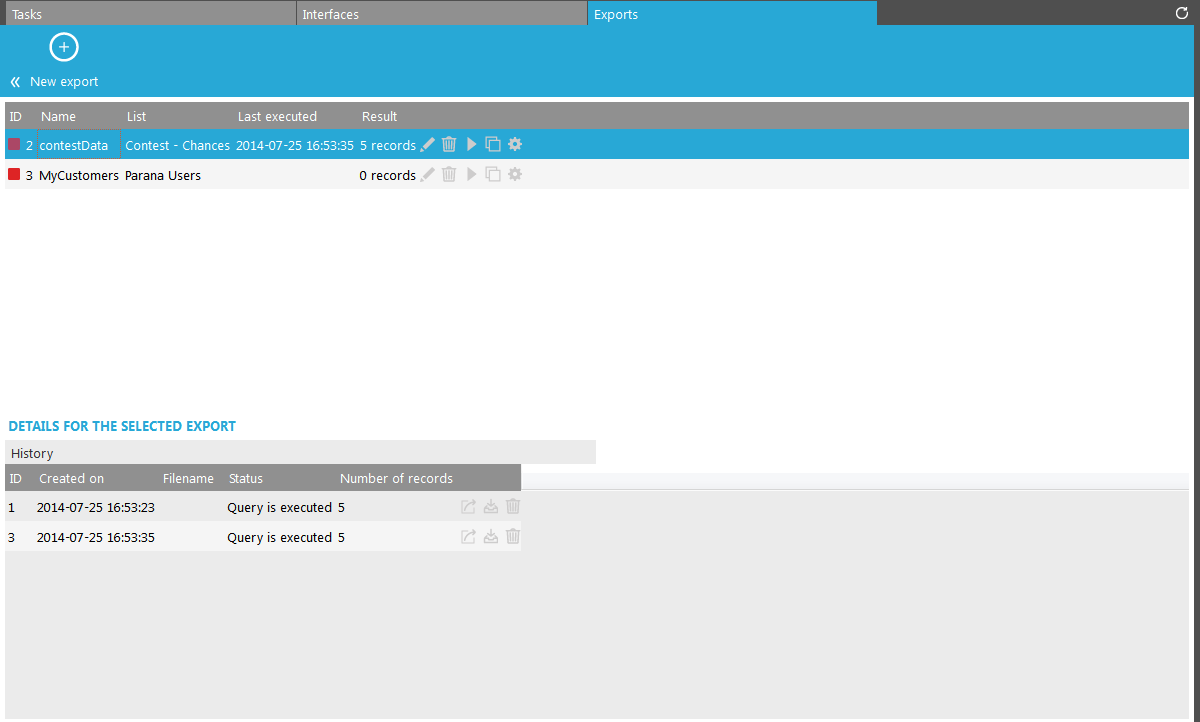1200x722 pixels.
Task: Execute the MyCustomers export
Action: (472, 175)
